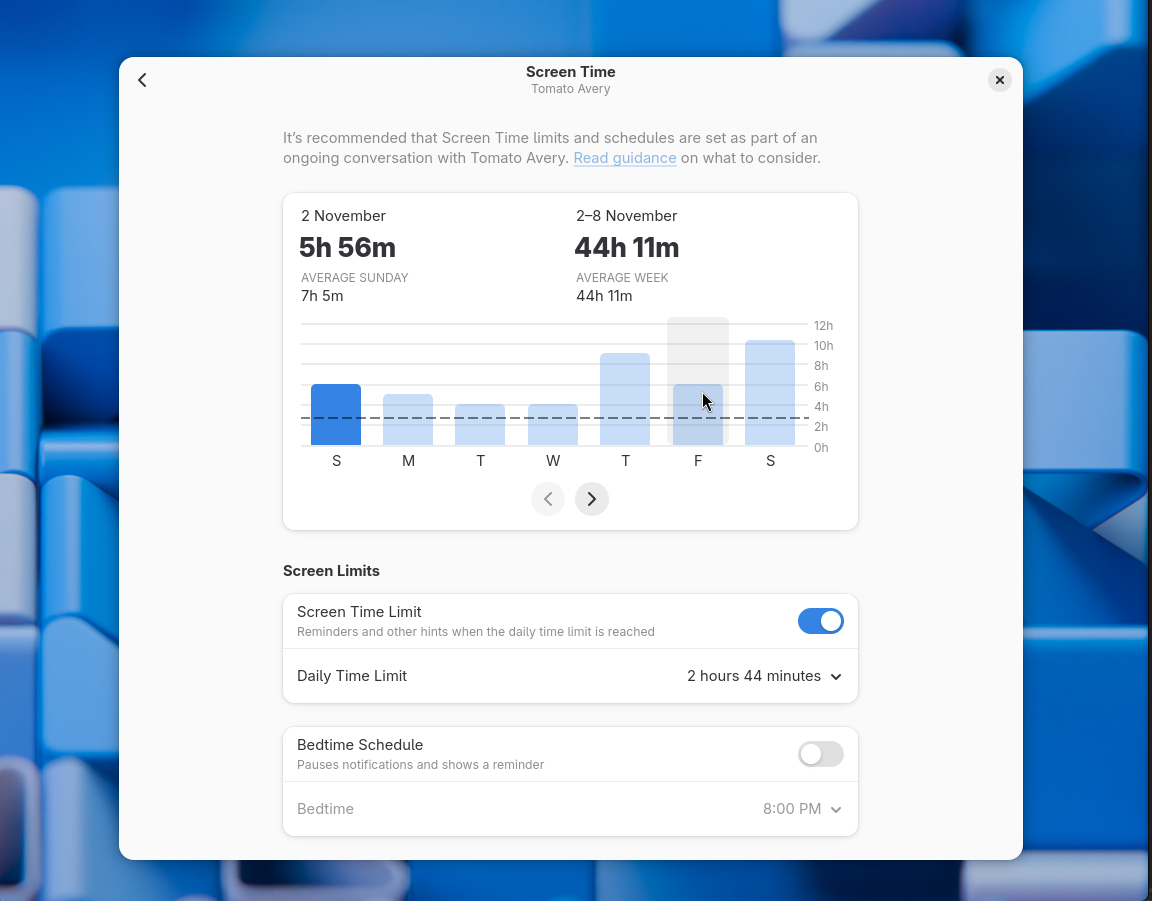Viewport: 1152px width, 901px height.
Task: Show the previous week in chart
Action: pos(548,499)
